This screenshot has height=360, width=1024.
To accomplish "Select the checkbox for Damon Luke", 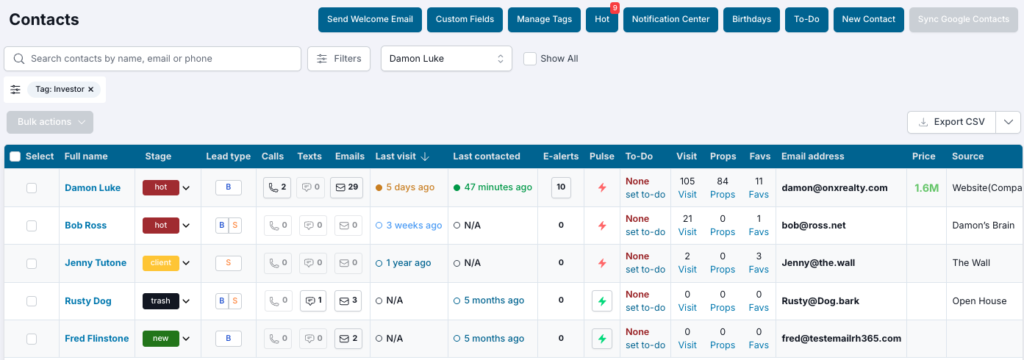I will (x=31, y=188).
